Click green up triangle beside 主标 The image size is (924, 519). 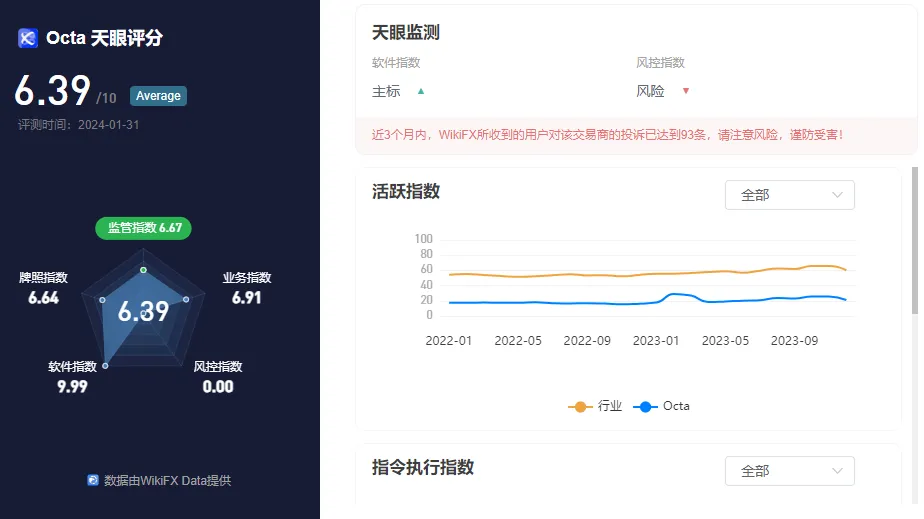[x=421, y=91]
